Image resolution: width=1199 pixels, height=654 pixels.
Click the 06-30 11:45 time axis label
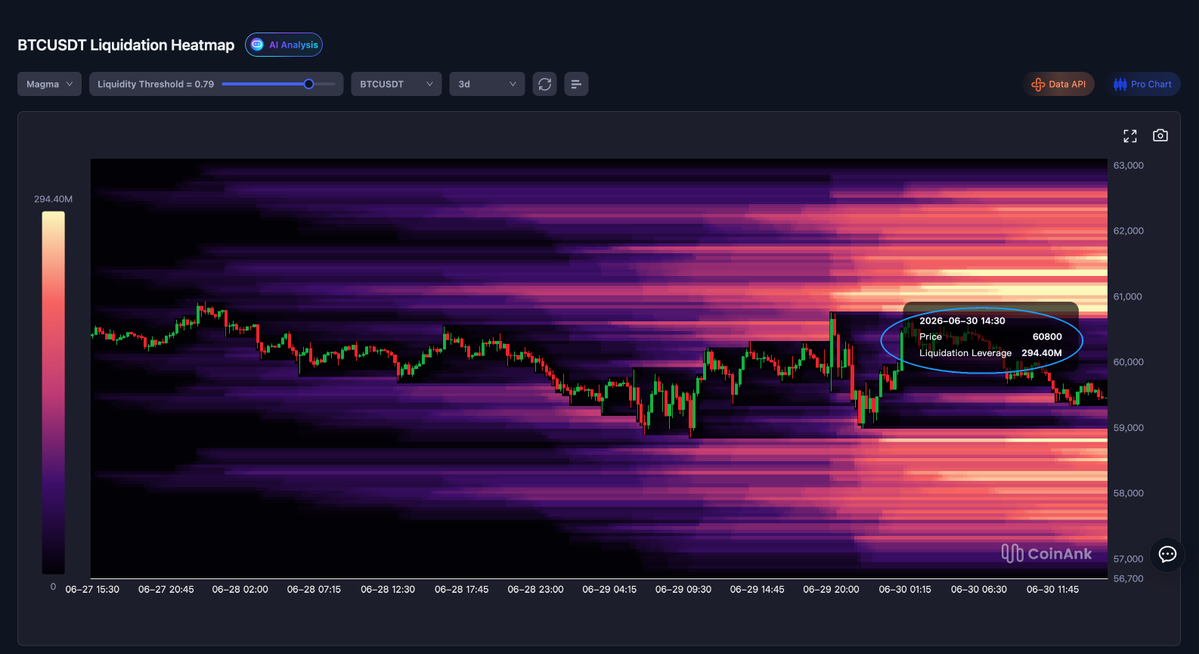(1052, 590)
